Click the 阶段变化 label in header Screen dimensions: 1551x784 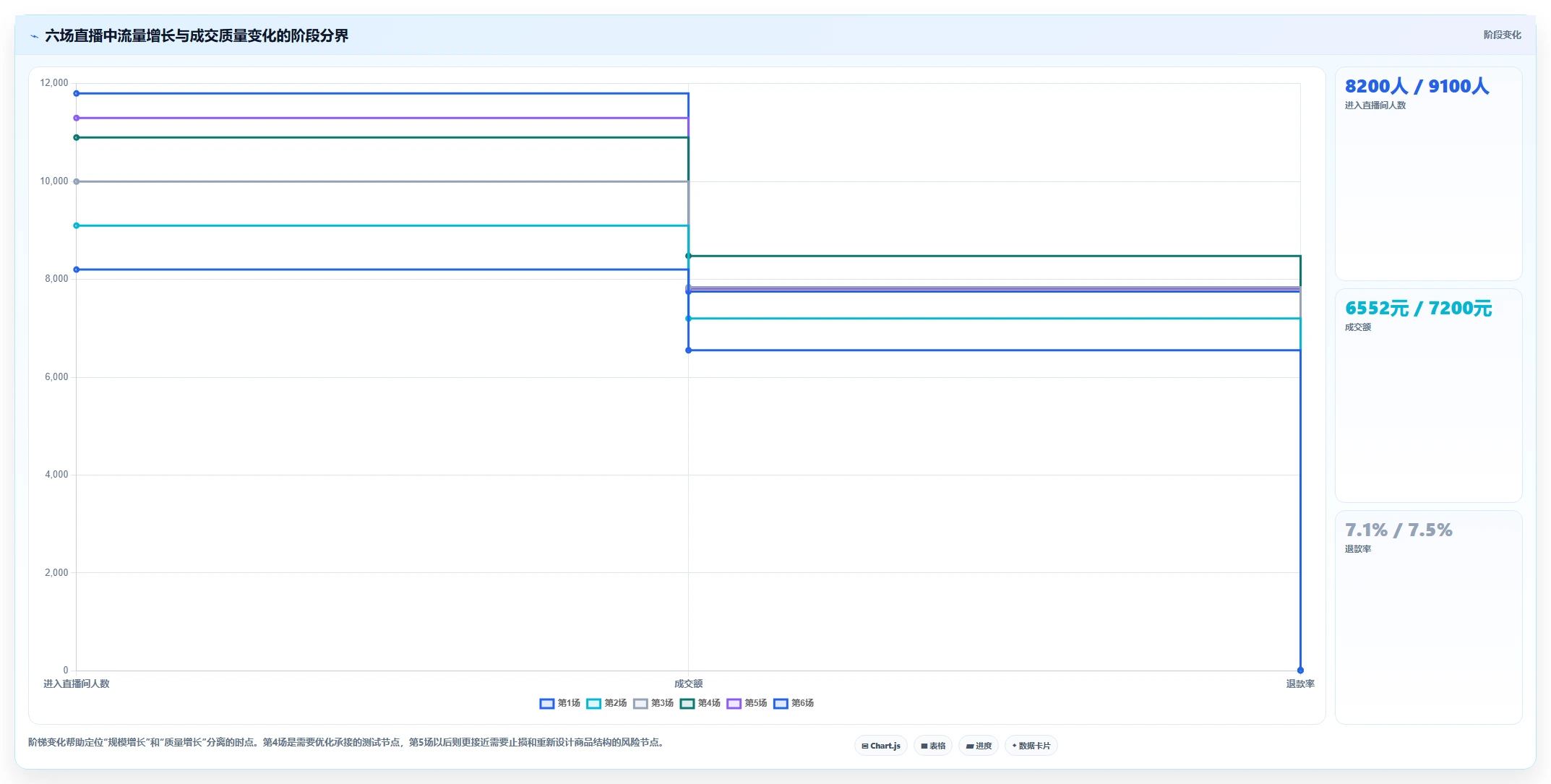coord(1502,35)
